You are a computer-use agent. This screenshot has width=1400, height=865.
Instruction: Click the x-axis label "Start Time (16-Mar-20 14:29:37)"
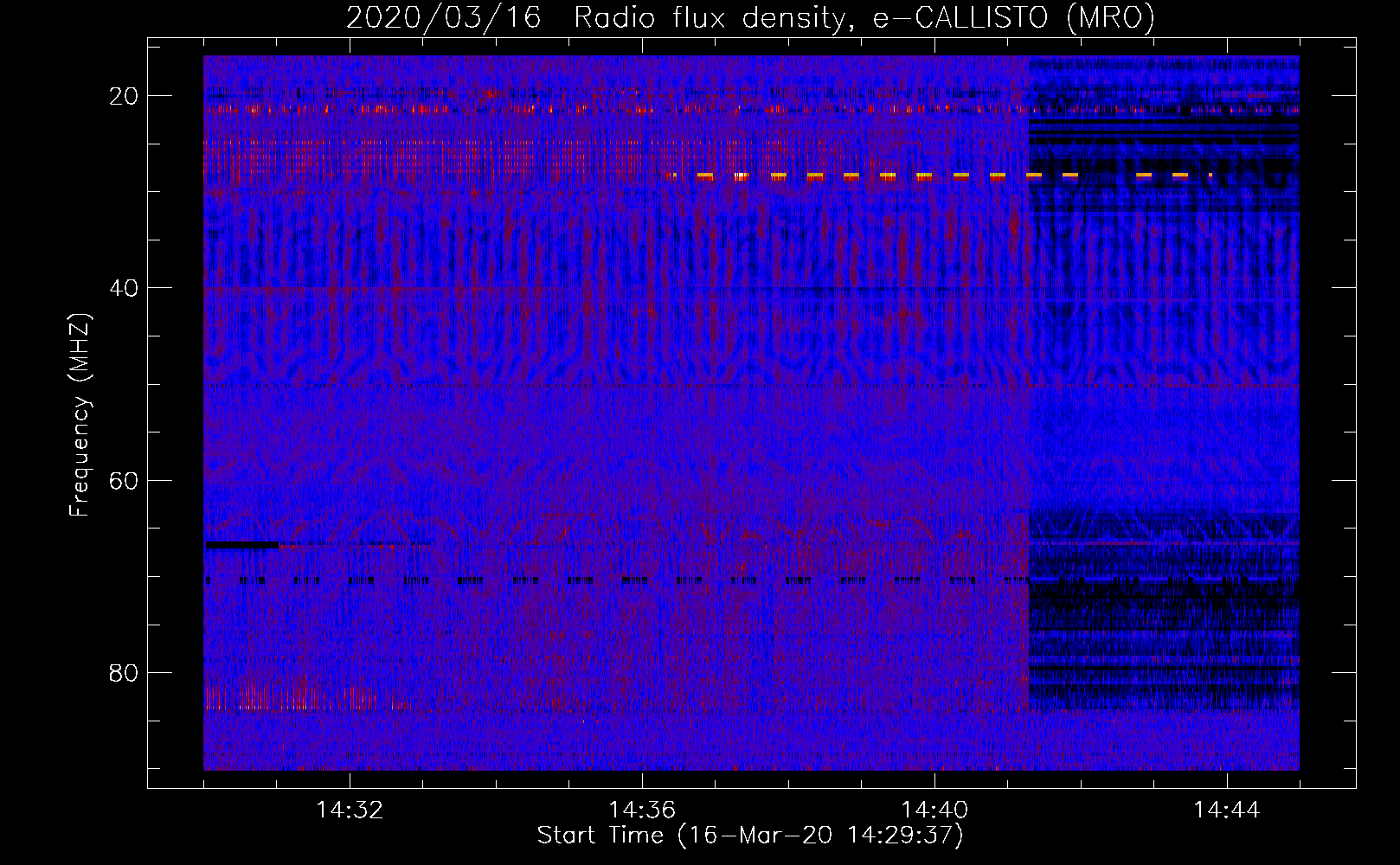click(x=750, y=836)
